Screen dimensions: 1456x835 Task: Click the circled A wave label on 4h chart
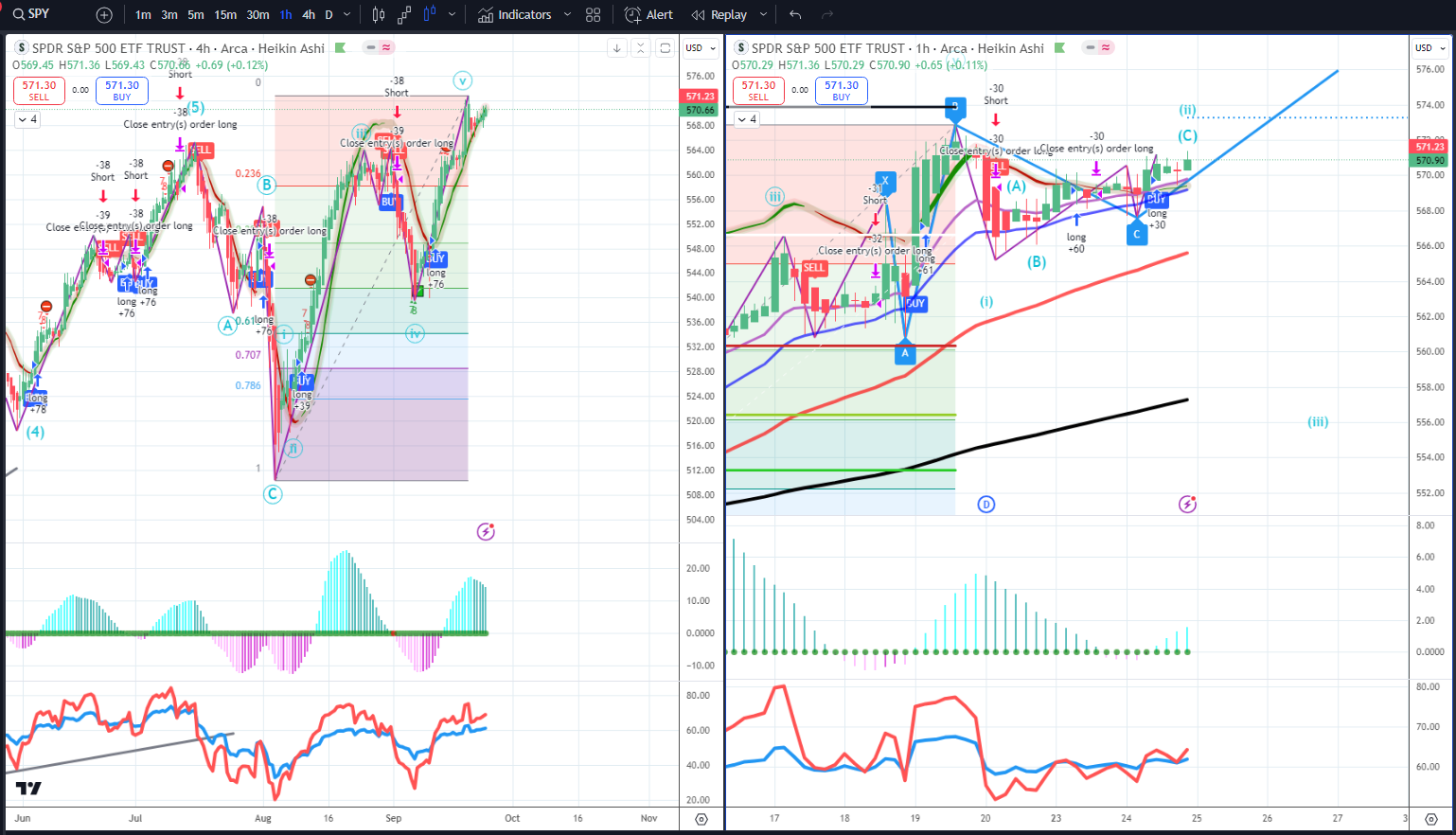tap(227, 326)
